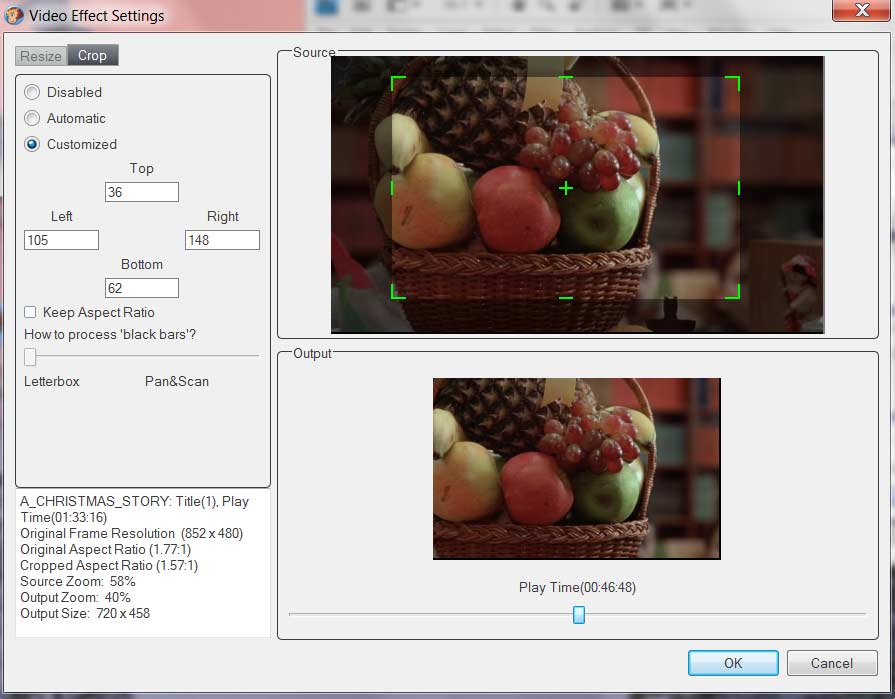The height and width of the screenshot is (699, 895).
Task: Click the Output preview image
Action: (577, 468)
